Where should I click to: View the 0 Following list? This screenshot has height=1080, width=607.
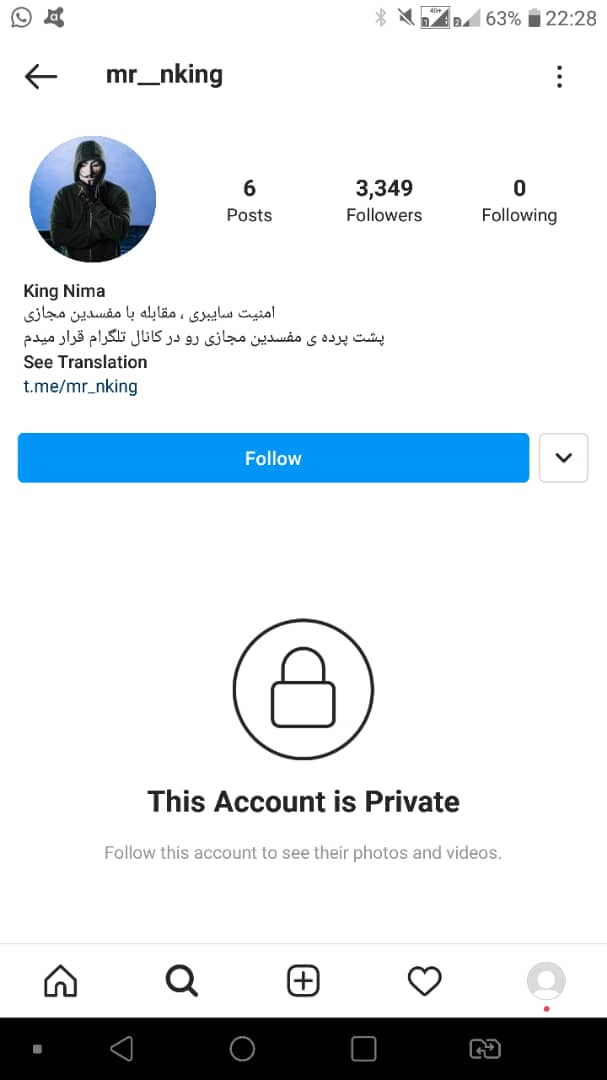coord(519,200)
